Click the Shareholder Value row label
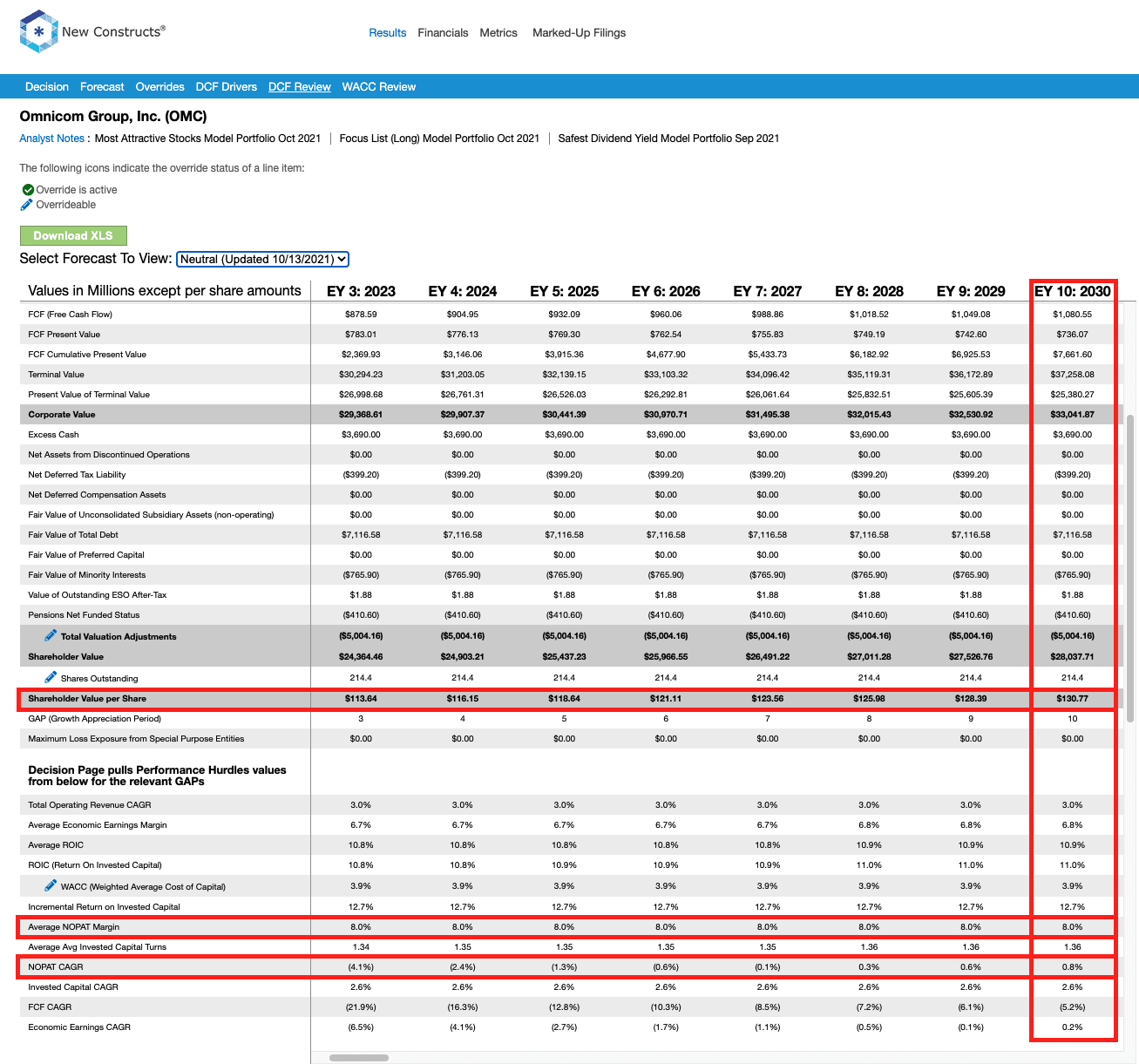 coord(66,657)
